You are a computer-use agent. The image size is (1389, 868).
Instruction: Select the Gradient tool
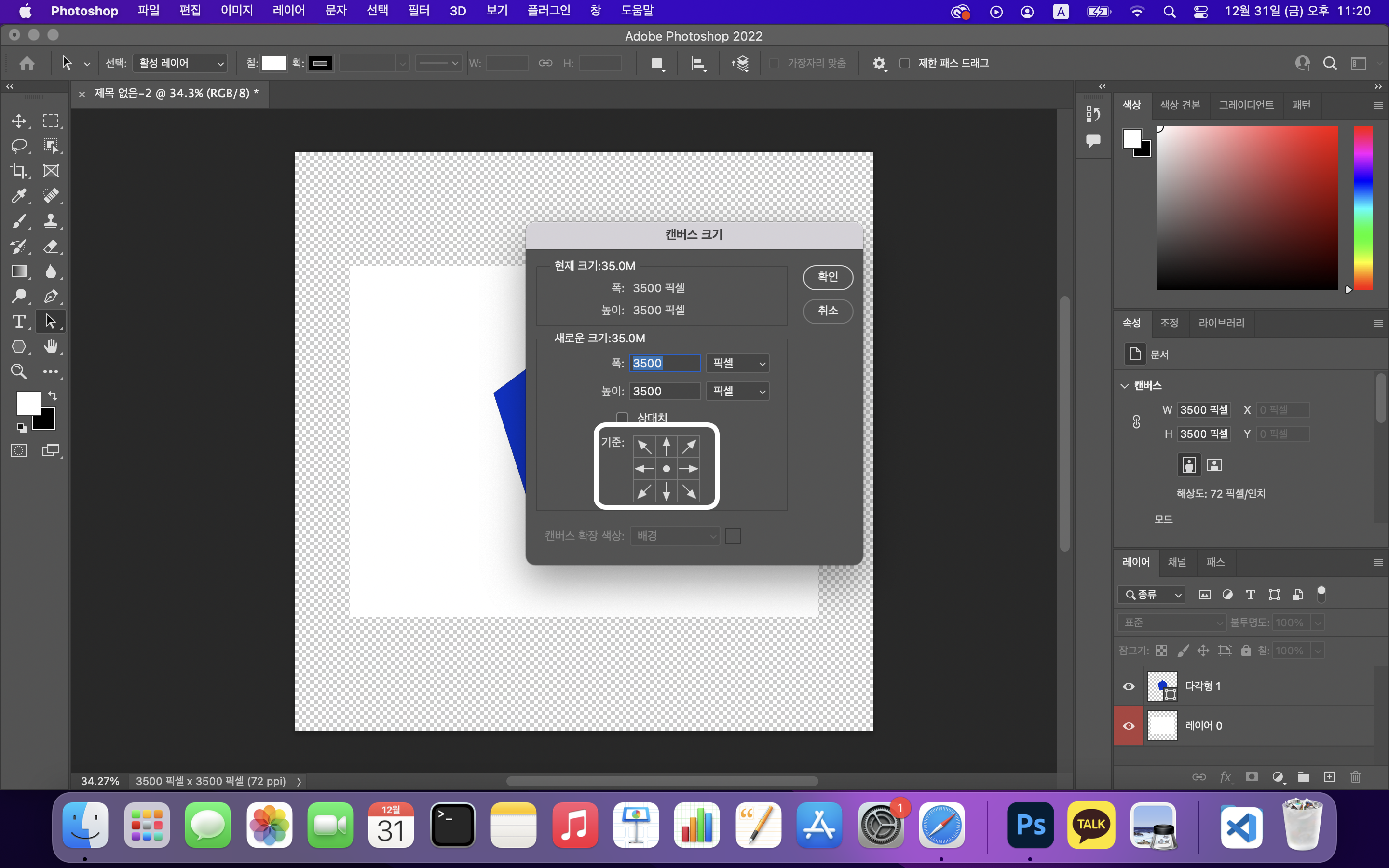pyautogui.click(x=19, y=271)
